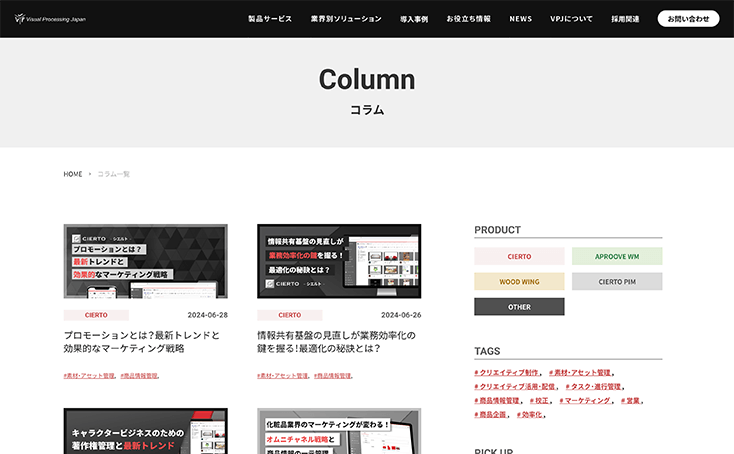The width and height of the screenshot is (734, 454).
Task: Filter by APROOVE WM product
Action: click(x=617, y=256)
